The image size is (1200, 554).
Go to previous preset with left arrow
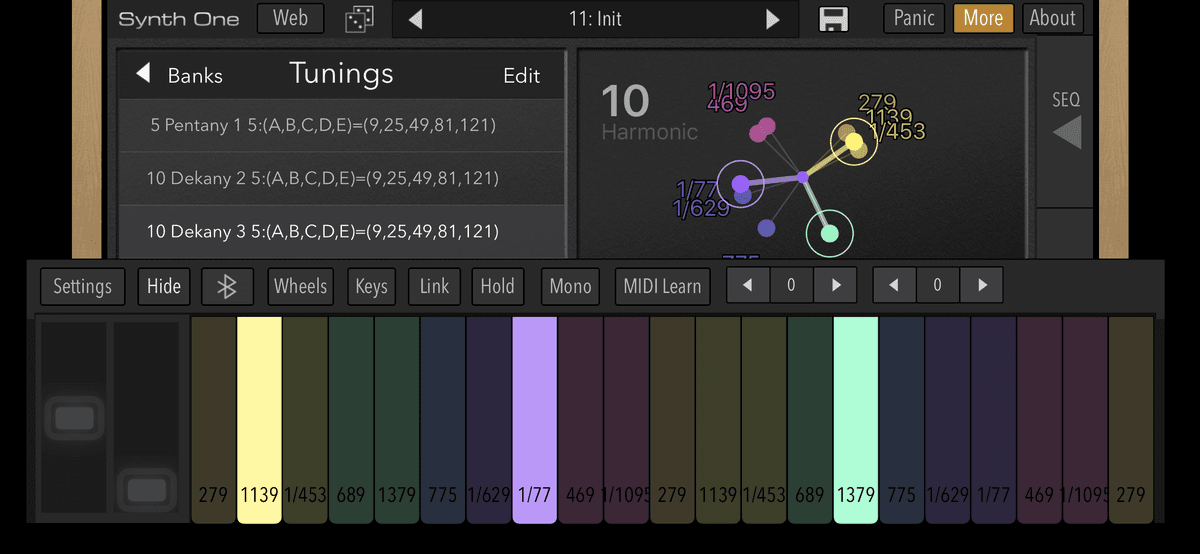(x=416, y=19)
